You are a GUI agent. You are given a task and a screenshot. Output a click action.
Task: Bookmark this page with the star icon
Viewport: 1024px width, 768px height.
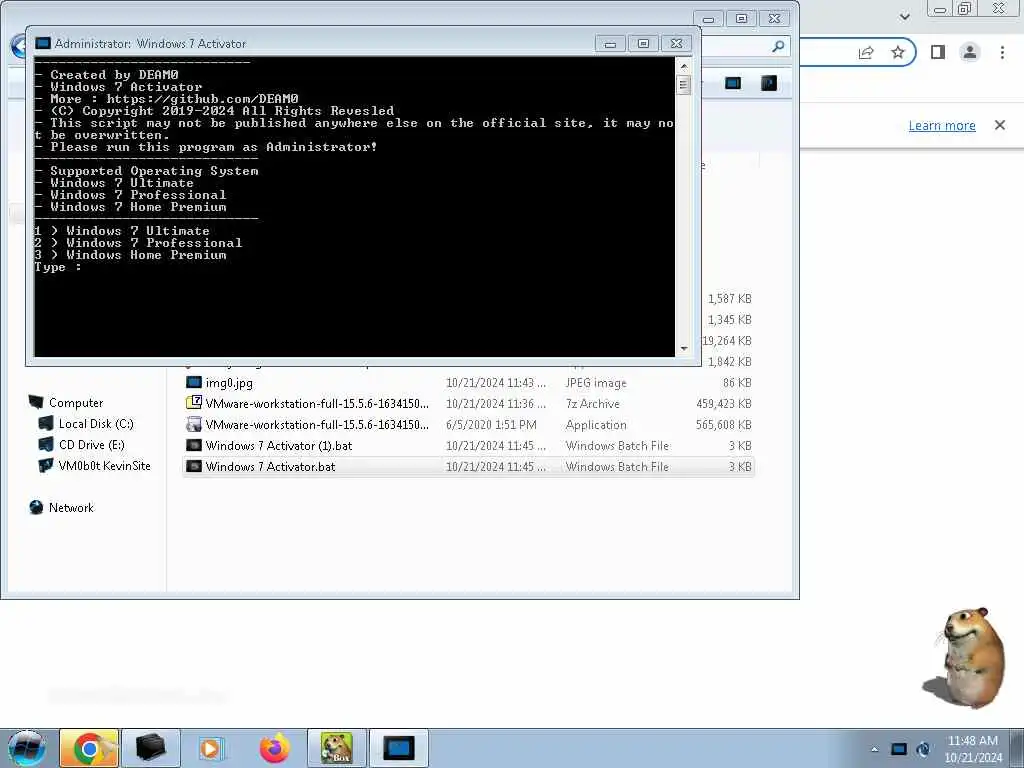[898, 52]
